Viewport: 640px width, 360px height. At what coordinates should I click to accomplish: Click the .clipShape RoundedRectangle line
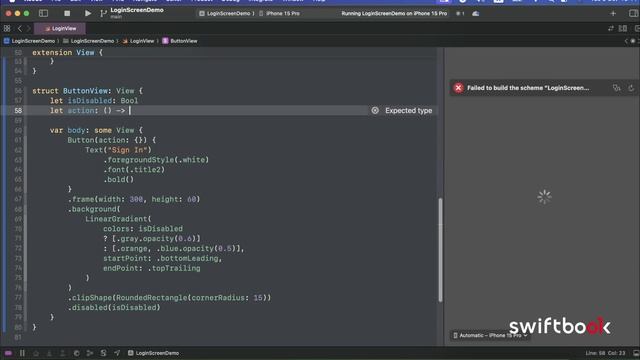click(169, 298)
